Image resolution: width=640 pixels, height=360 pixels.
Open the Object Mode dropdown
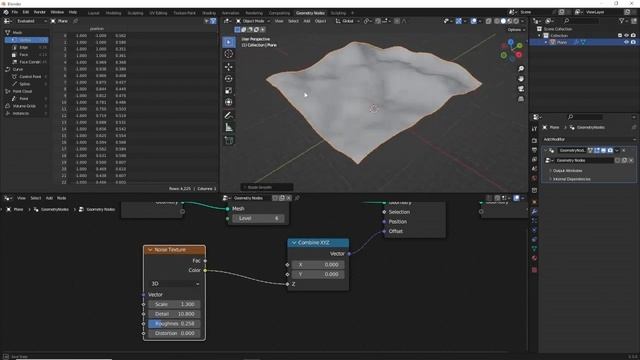coord(253,21)
